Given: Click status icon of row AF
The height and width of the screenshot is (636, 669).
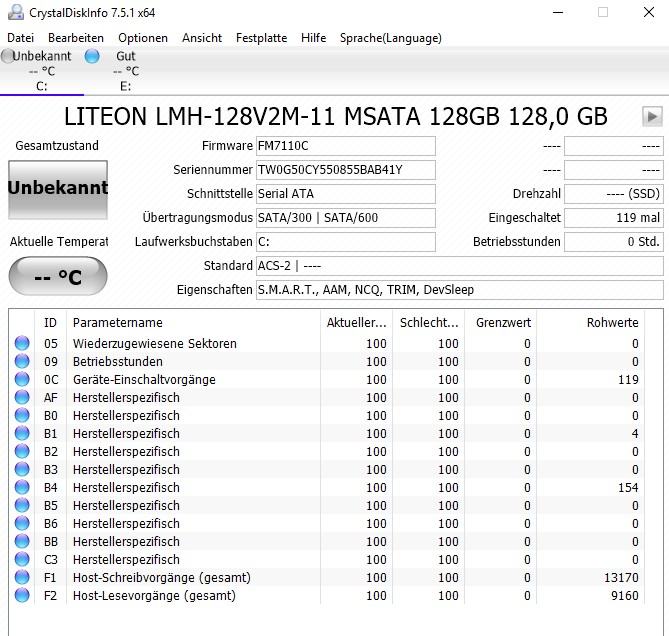Looking at the screenshot, I should coord(22,397).
